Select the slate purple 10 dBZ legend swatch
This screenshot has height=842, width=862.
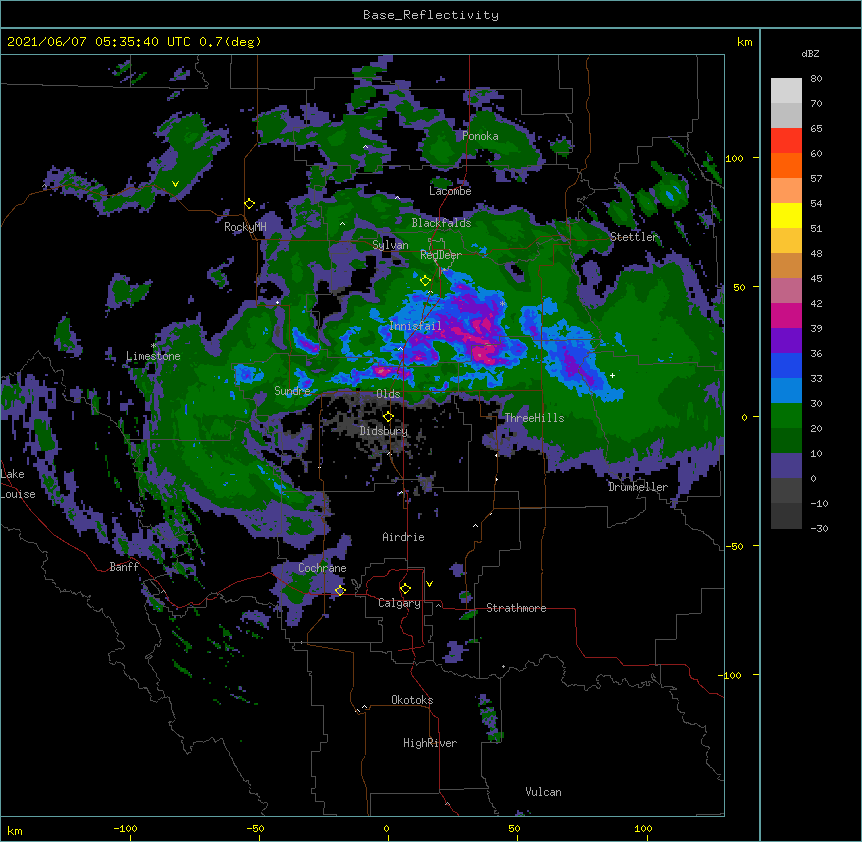pos(786,466)
